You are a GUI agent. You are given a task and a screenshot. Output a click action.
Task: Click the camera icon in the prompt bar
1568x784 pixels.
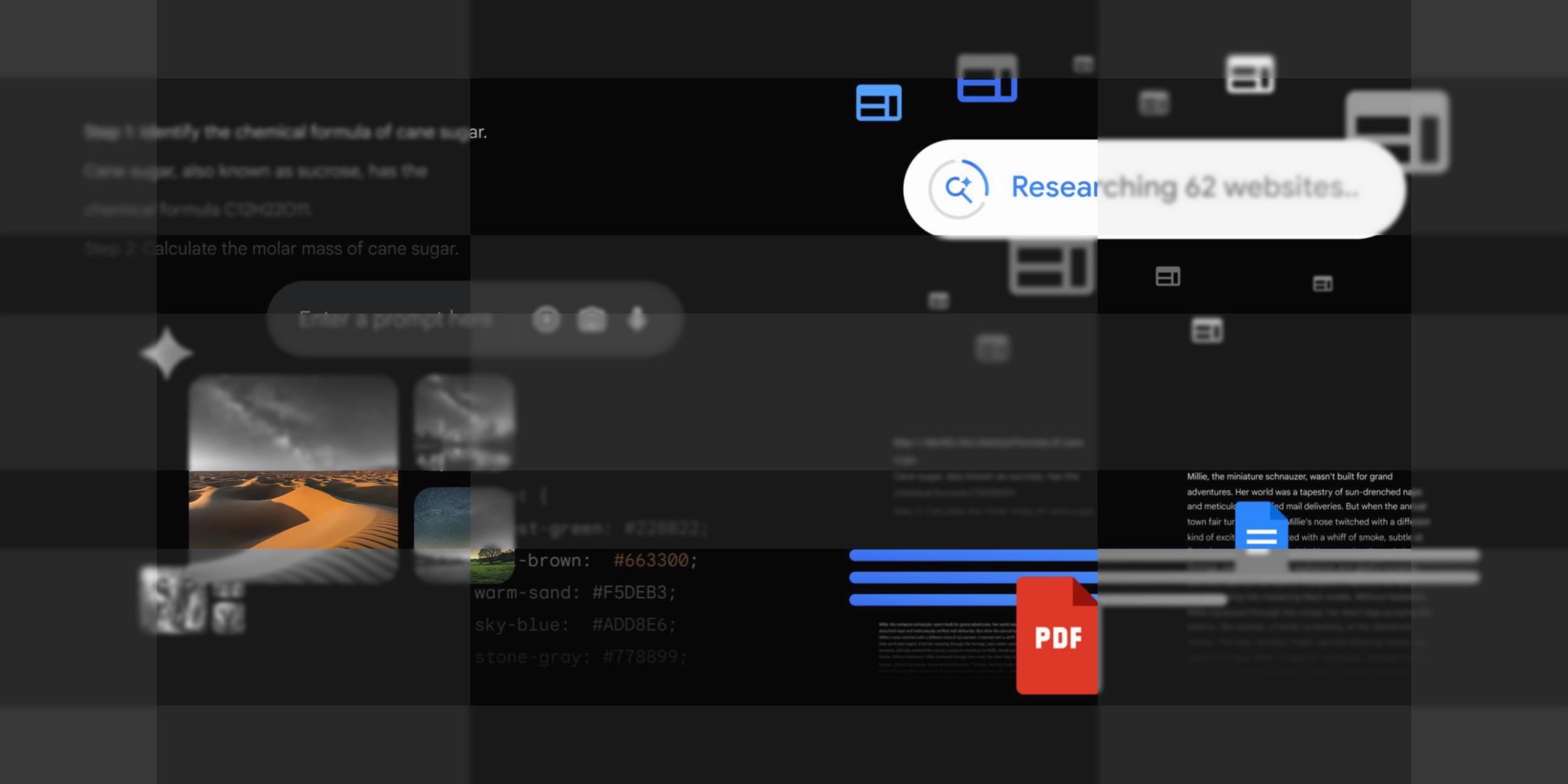pos(591,320)
